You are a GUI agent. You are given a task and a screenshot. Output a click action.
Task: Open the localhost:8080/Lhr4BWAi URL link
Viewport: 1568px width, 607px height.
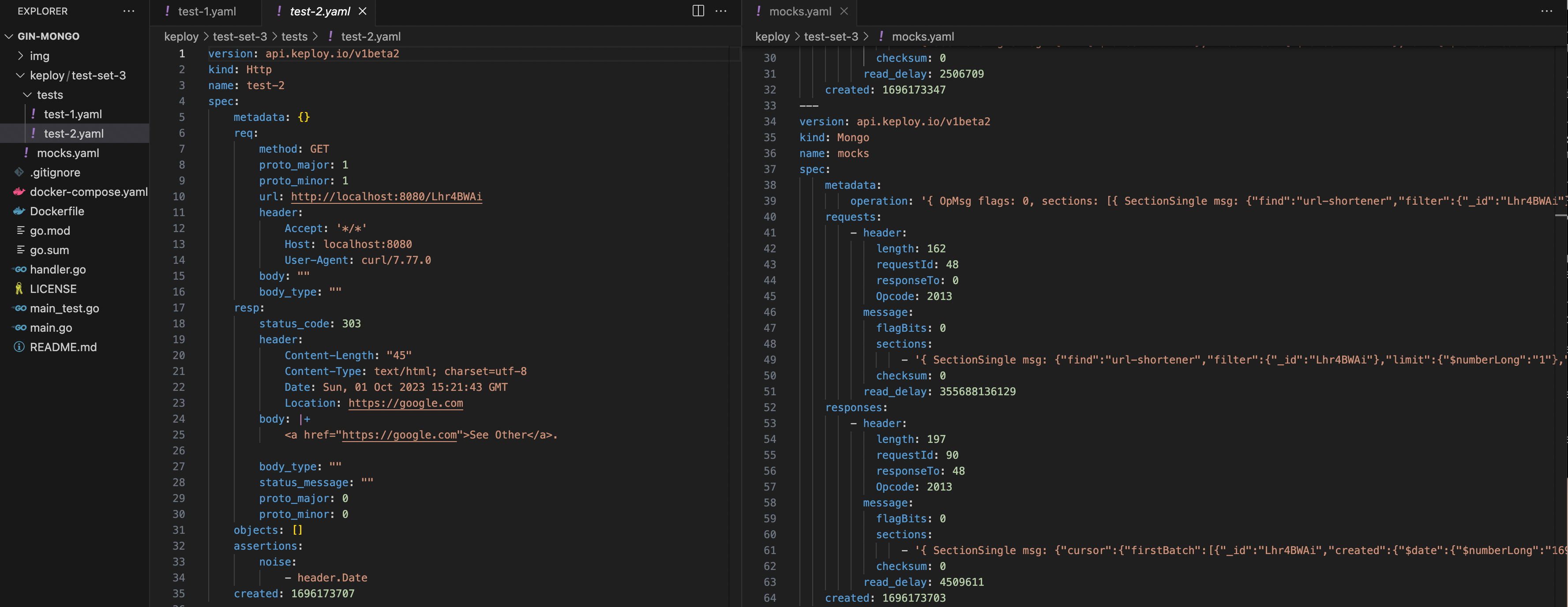pyautogui.click(x=386, y=197)
